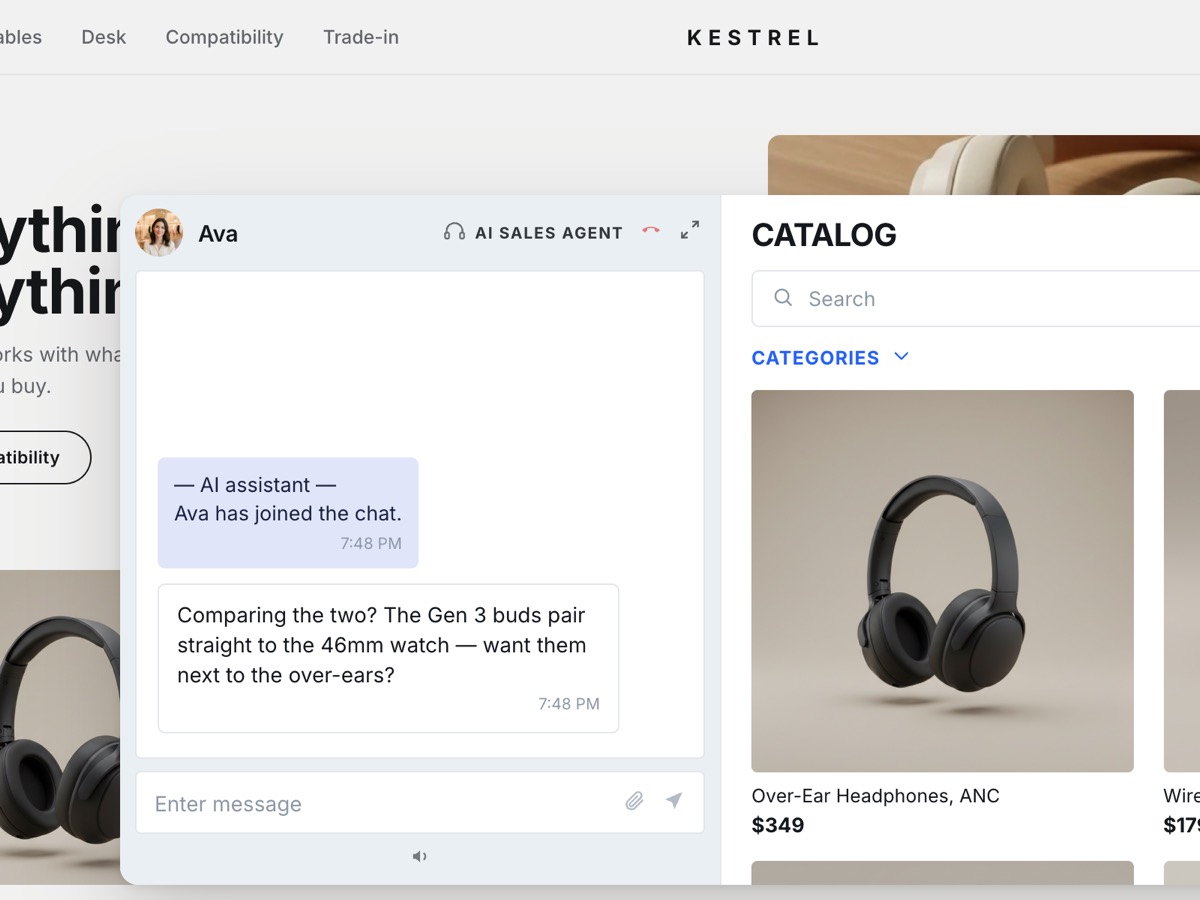This screenshot has width=1200, height=900.
Task: Focus the catalog Search field
Action: pos(976,298)
